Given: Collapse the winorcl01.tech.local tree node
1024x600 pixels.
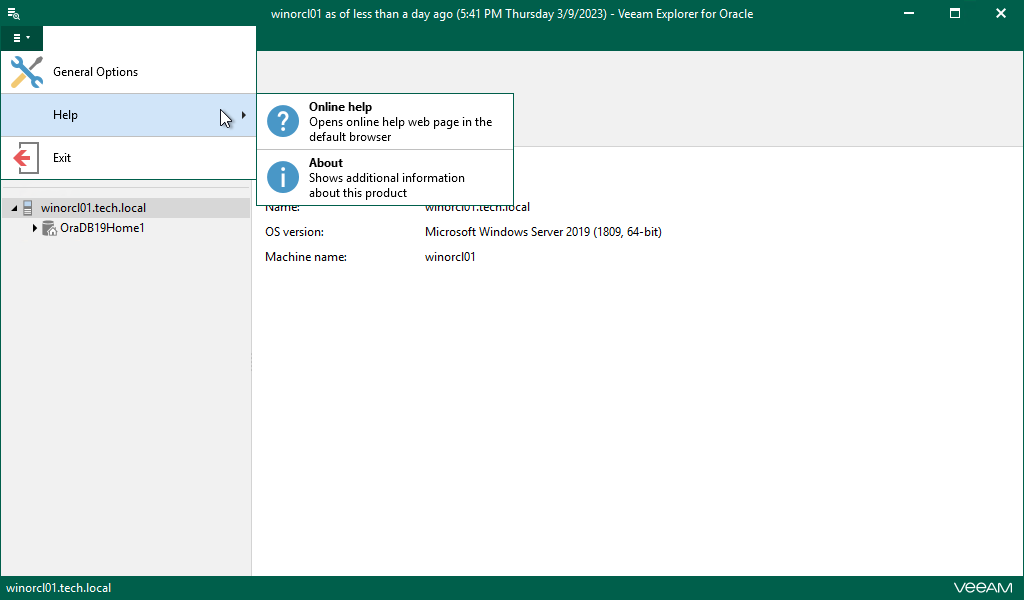Looking at the screenshot, I should coord(14,208).
